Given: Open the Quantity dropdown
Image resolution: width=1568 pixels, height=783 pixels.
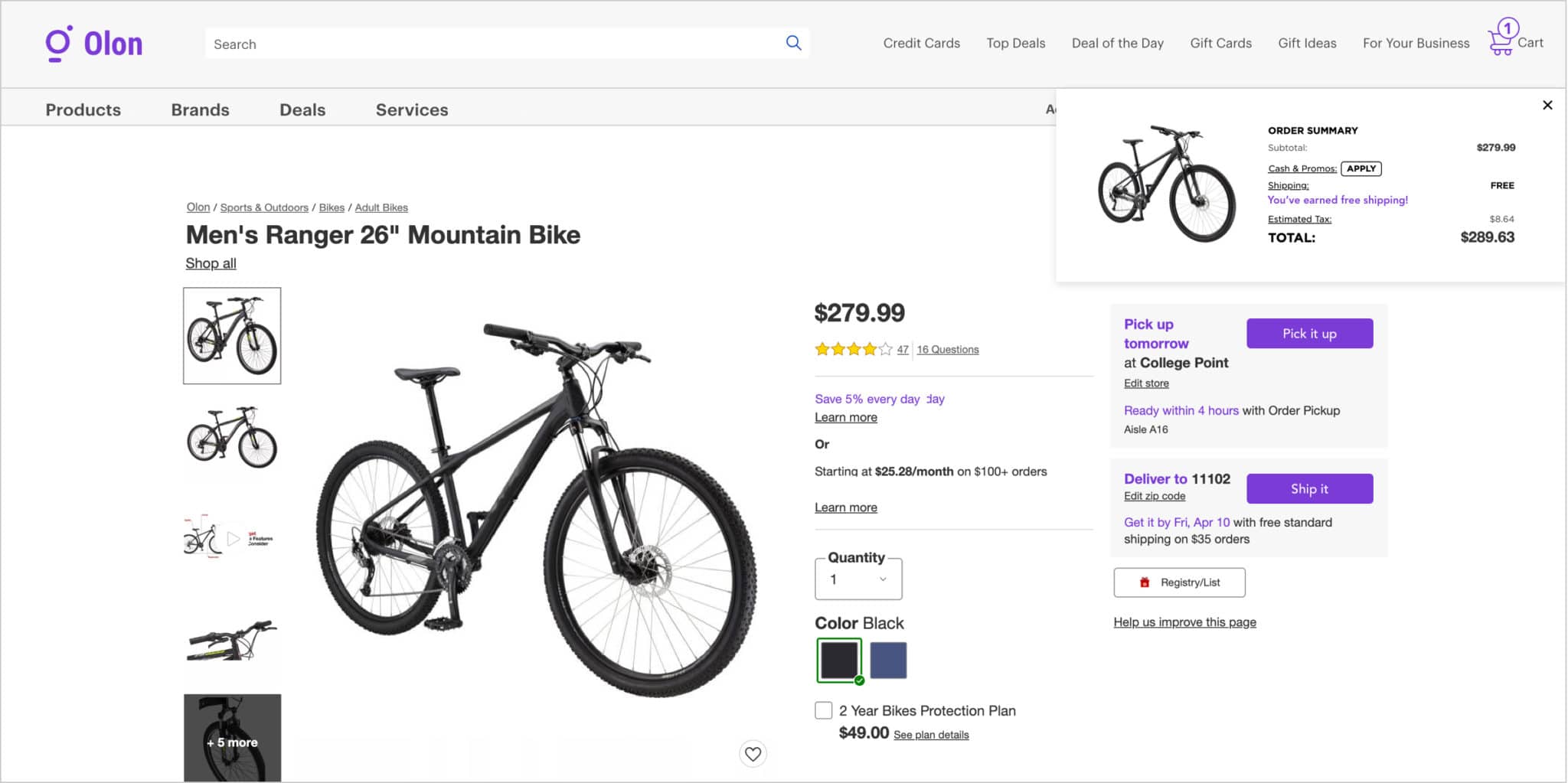Looking at the screenshot, I should click(858, 579).
